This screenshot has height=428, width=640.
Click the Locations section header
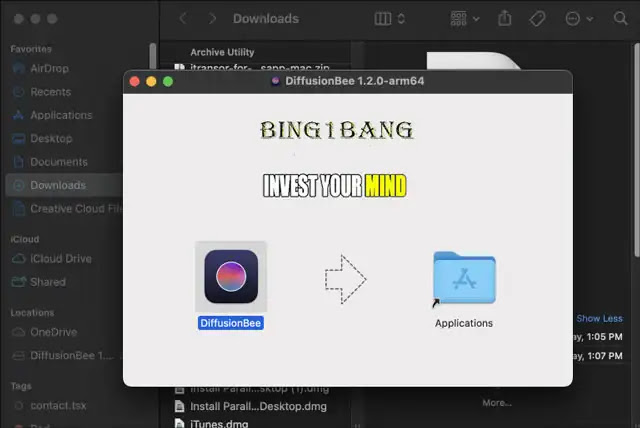tap(32, 313)
